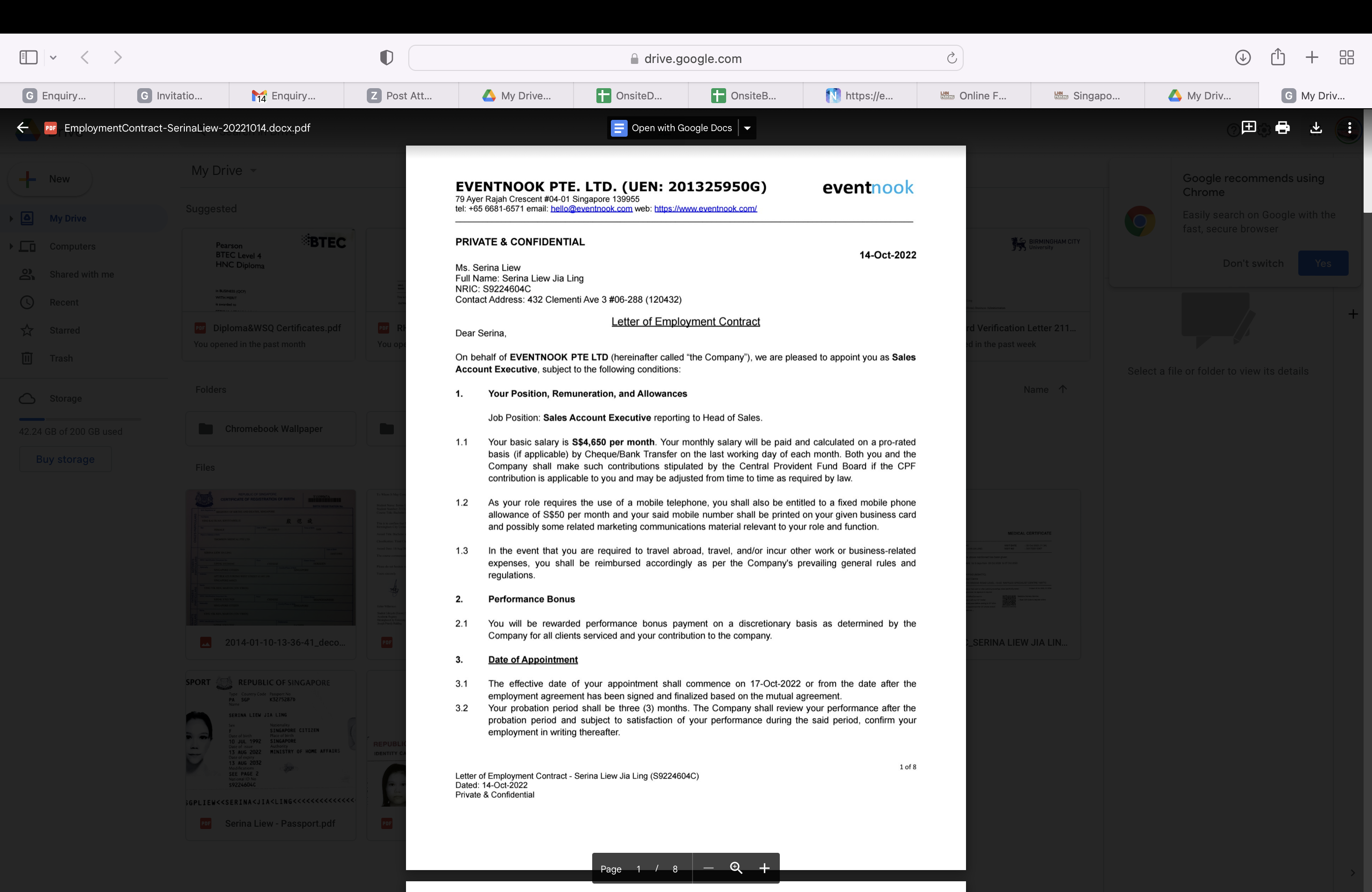
Task: Open Shared with me
Action: pos(81,274)
